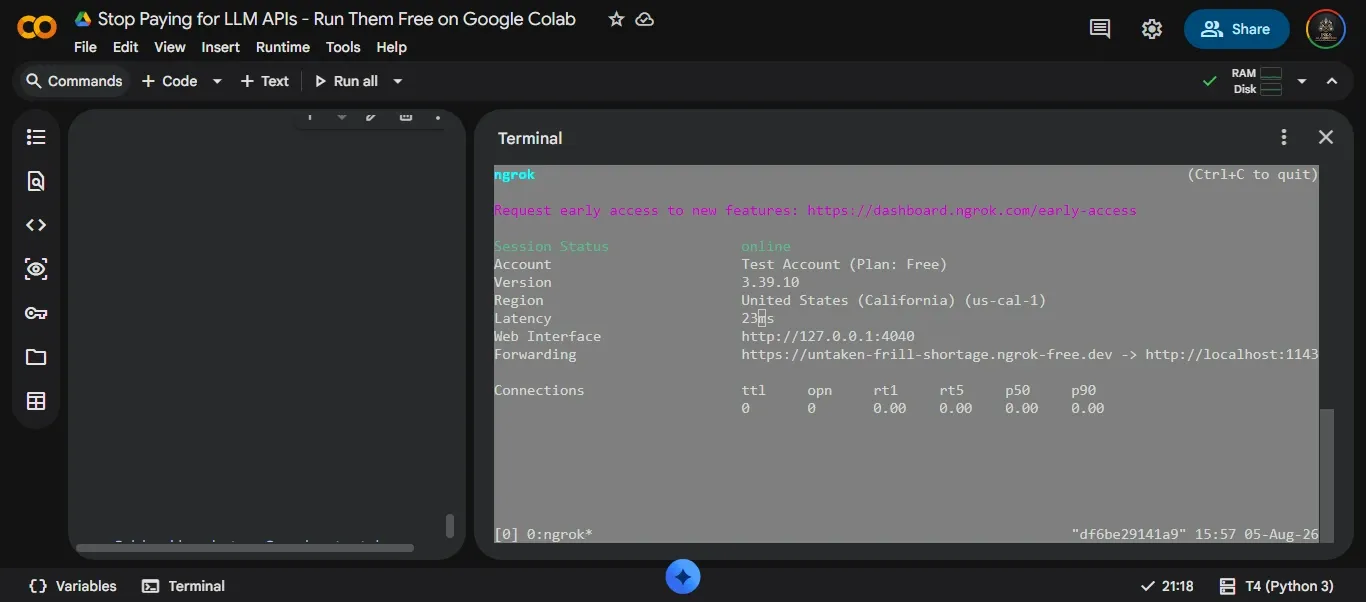The width and height of the screenshot is (1366, 602).
Task: Open the Help menu
Action: pos(391,47)
